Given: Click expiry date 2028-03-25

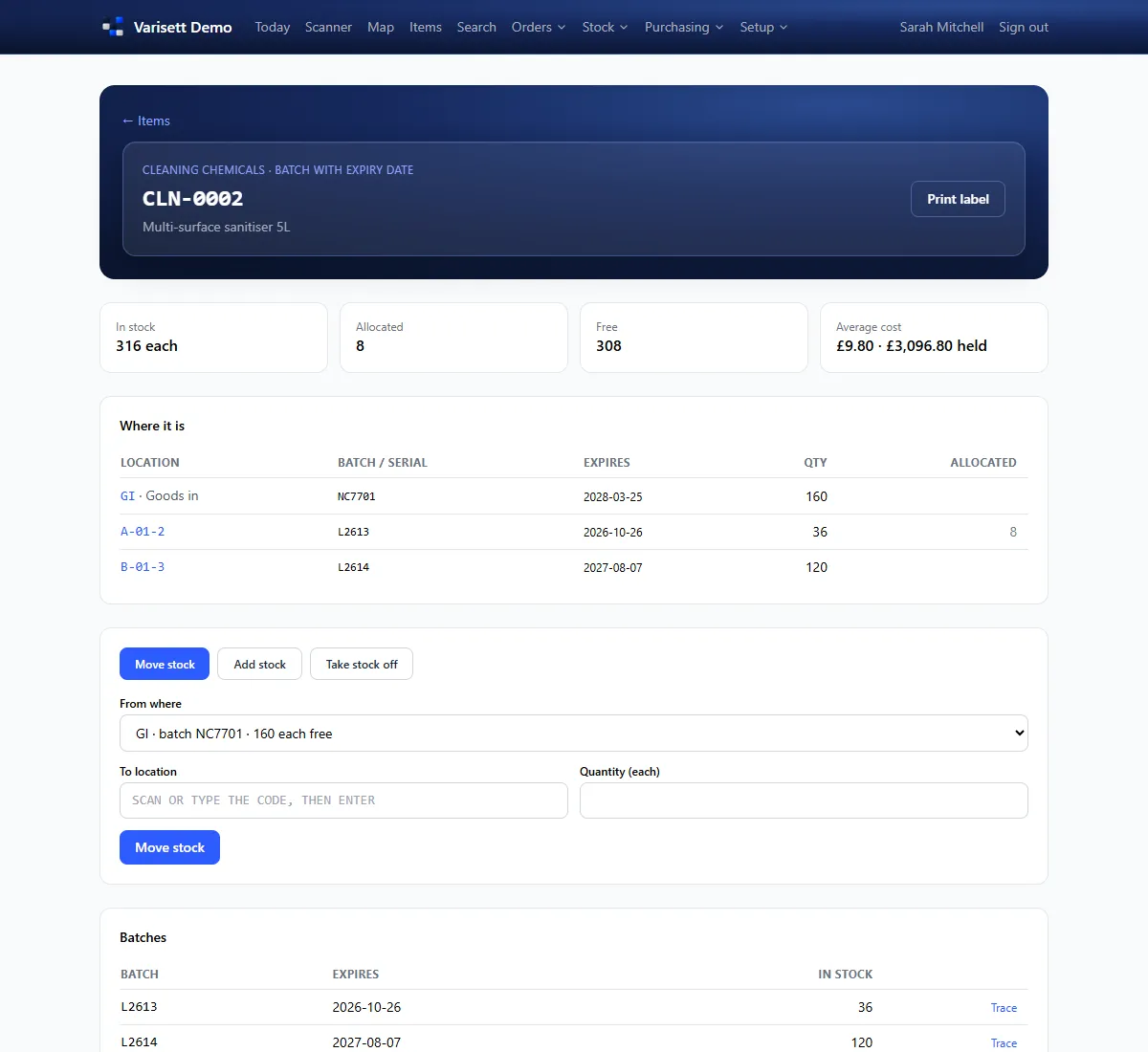Looking at the screenshot, I should pos(613,496).
